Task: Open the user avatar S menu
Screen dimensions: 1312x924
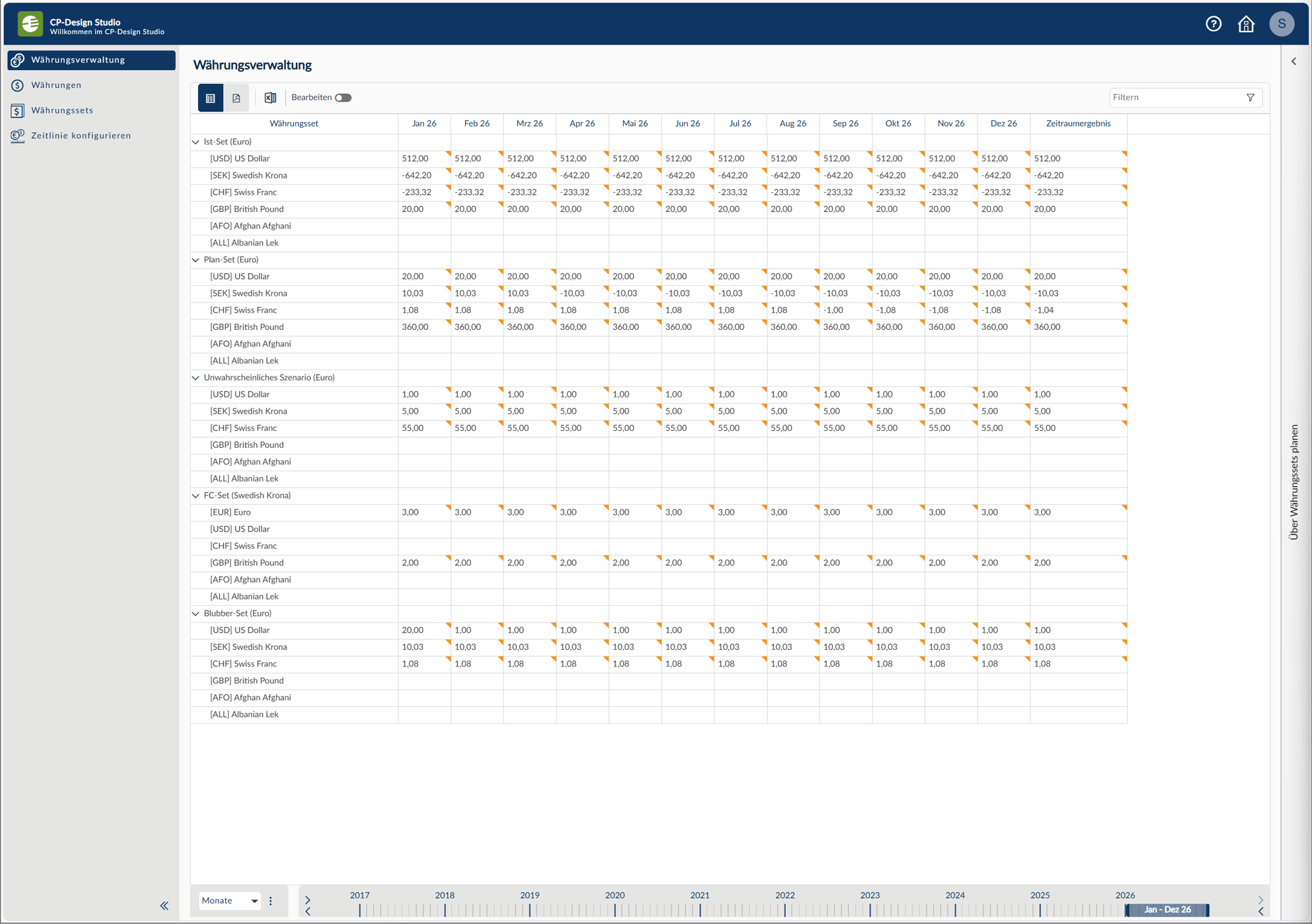Action: (x=1281, y=24)
